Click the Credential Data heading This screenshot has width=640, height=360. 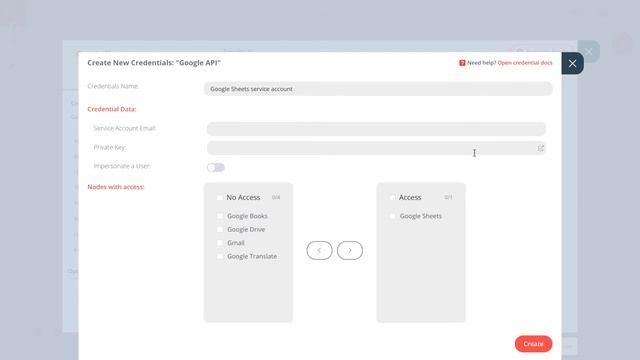pyautogui.click(x=111, y=109)
